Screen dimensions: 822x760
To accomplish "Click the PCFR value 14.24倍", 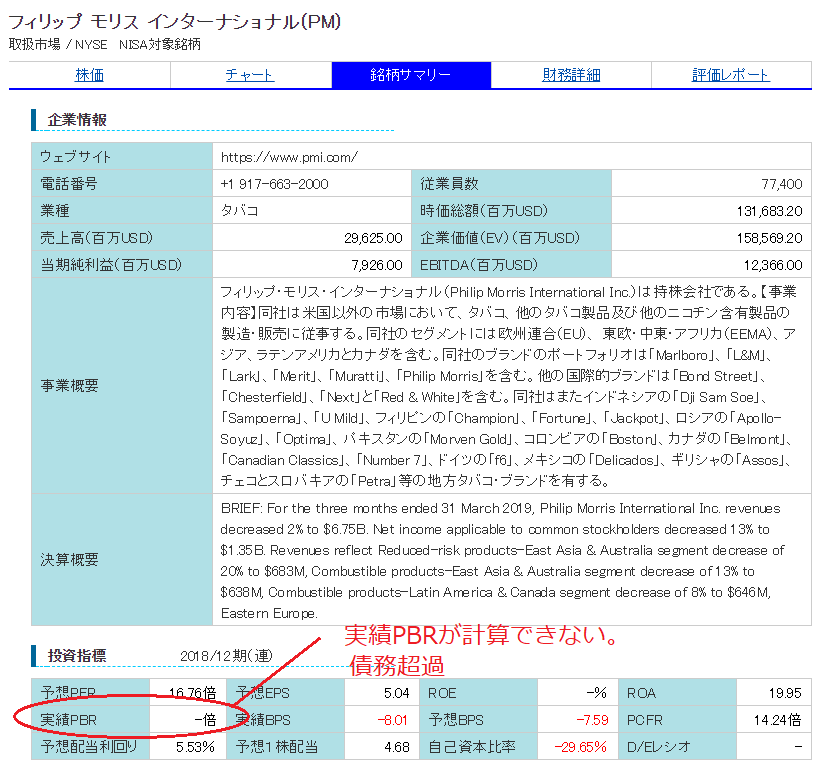I will [777, 720].
